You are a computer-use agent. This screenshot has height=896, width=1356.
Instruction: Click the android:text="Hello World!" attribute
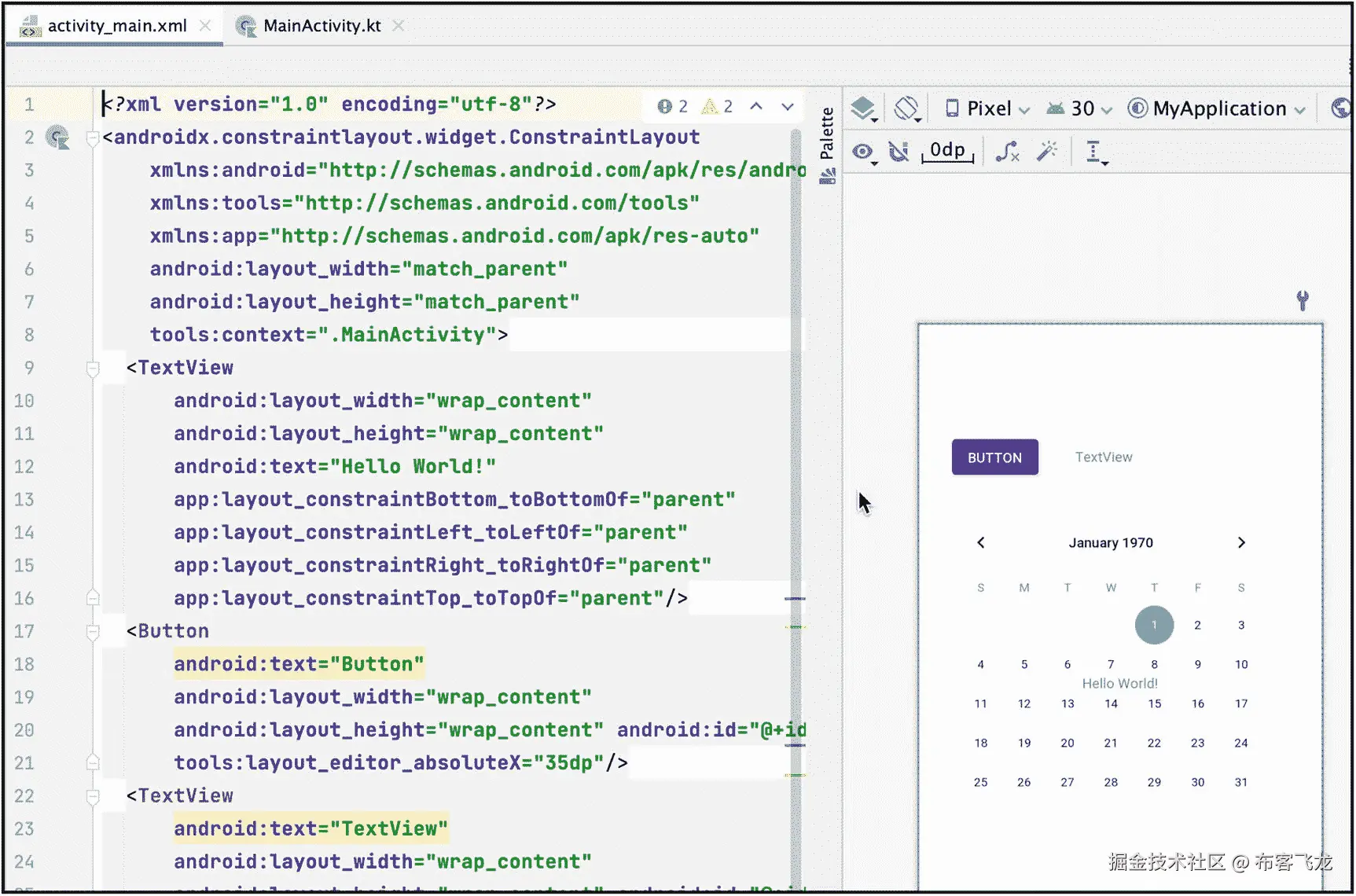pyautogui.click(x=335, y=467)
